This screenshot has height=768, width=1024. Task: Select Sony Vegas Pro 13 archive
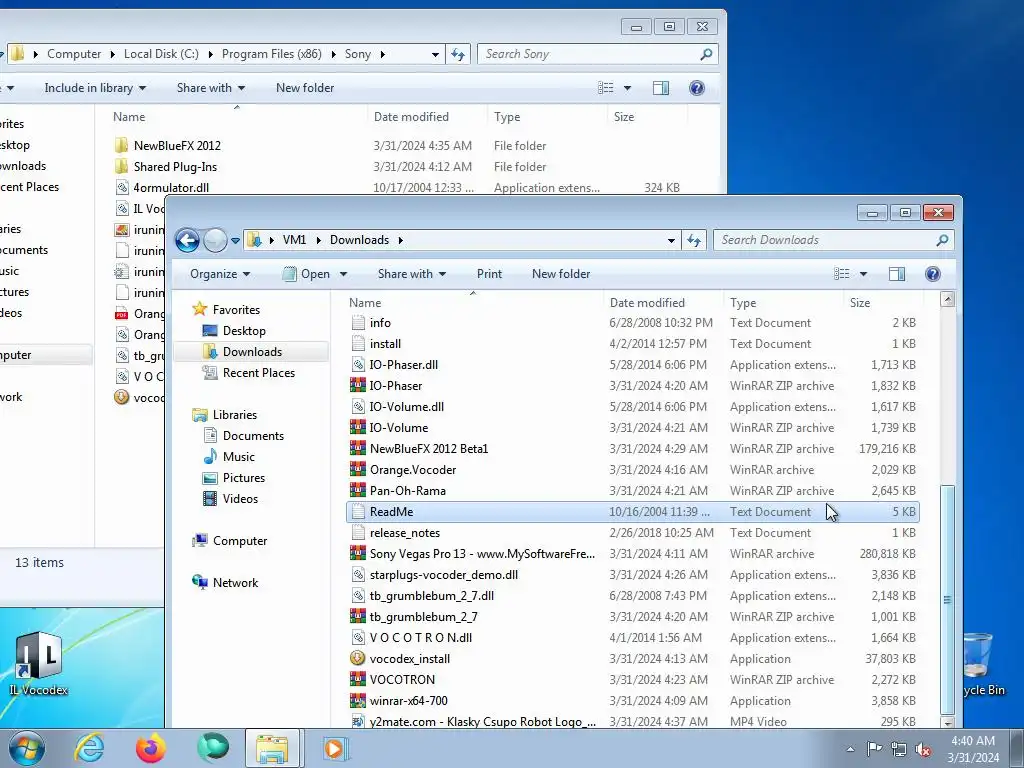coord(633,554)
